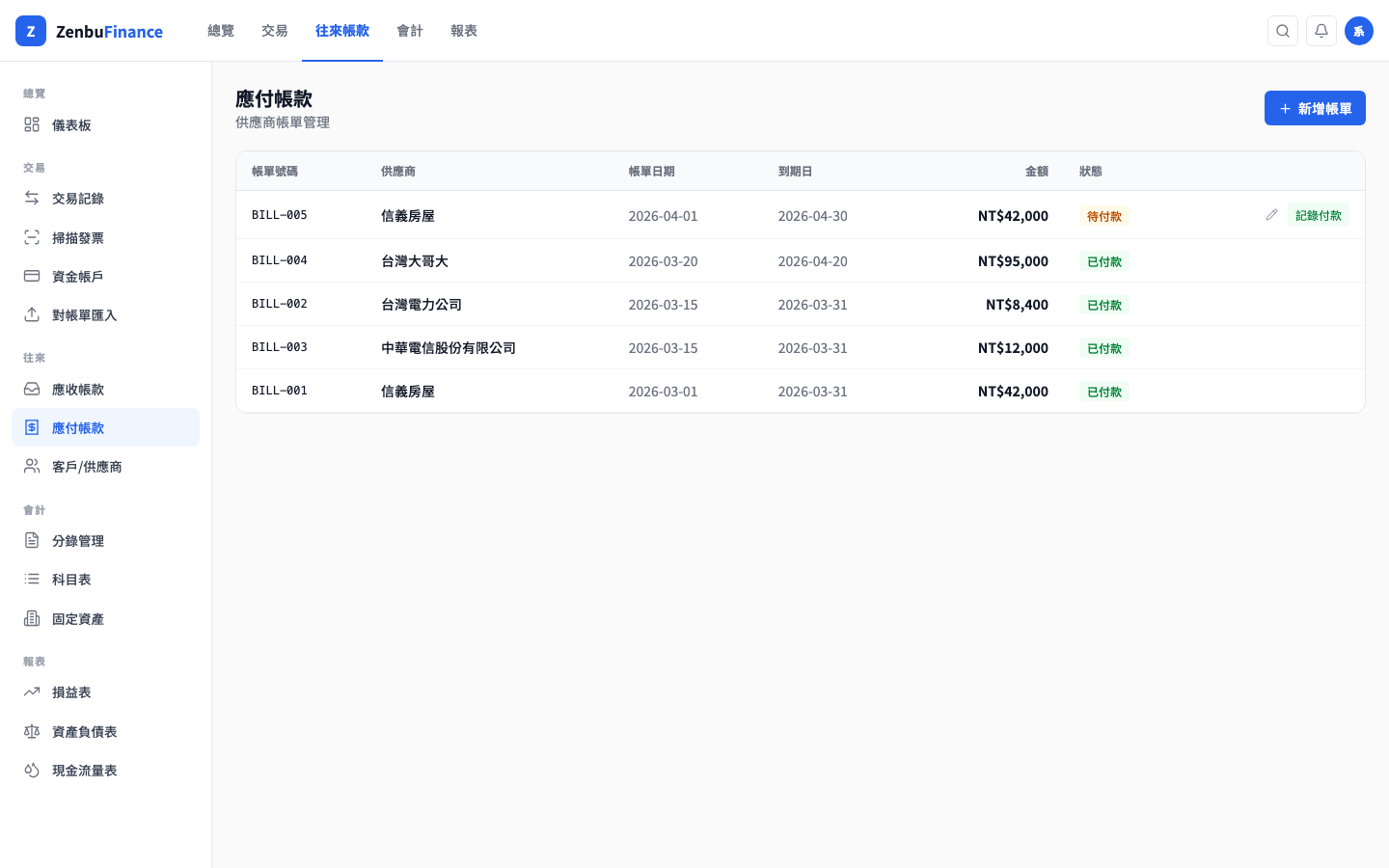Click the 固定資產 building icon
Viewport: 1389px width, 868px height.
click(32, 618)
